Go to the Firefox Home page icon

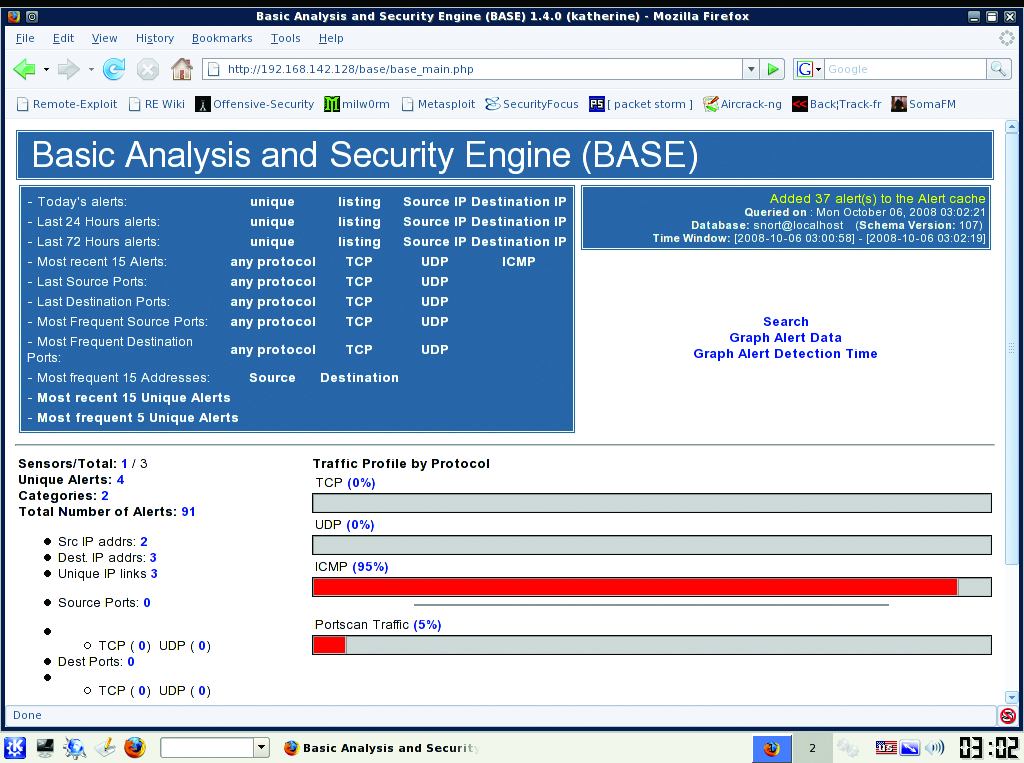pos(181,69)
